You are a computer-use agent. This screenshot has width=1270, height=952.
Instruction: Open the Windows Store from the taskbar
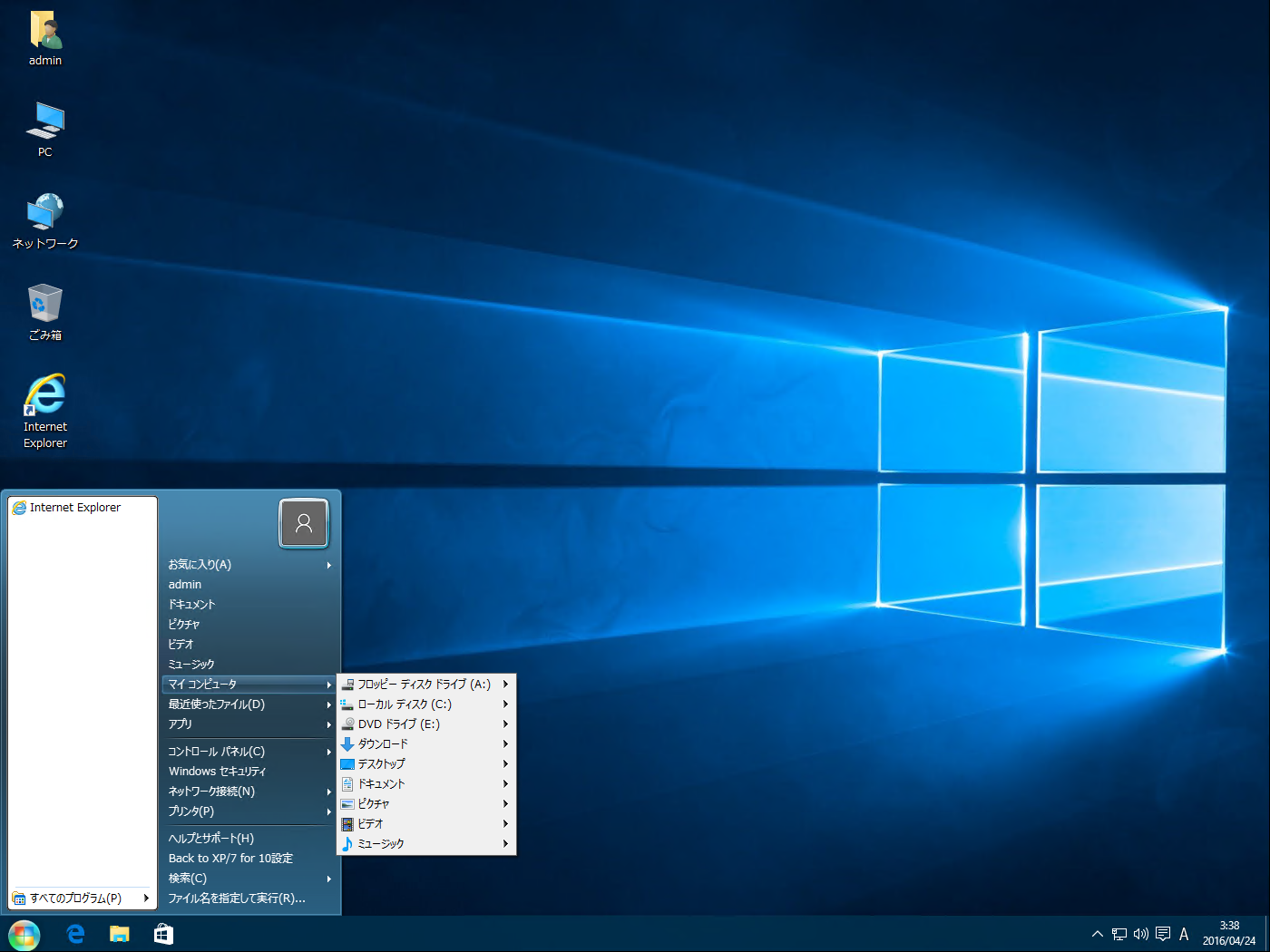162,934
